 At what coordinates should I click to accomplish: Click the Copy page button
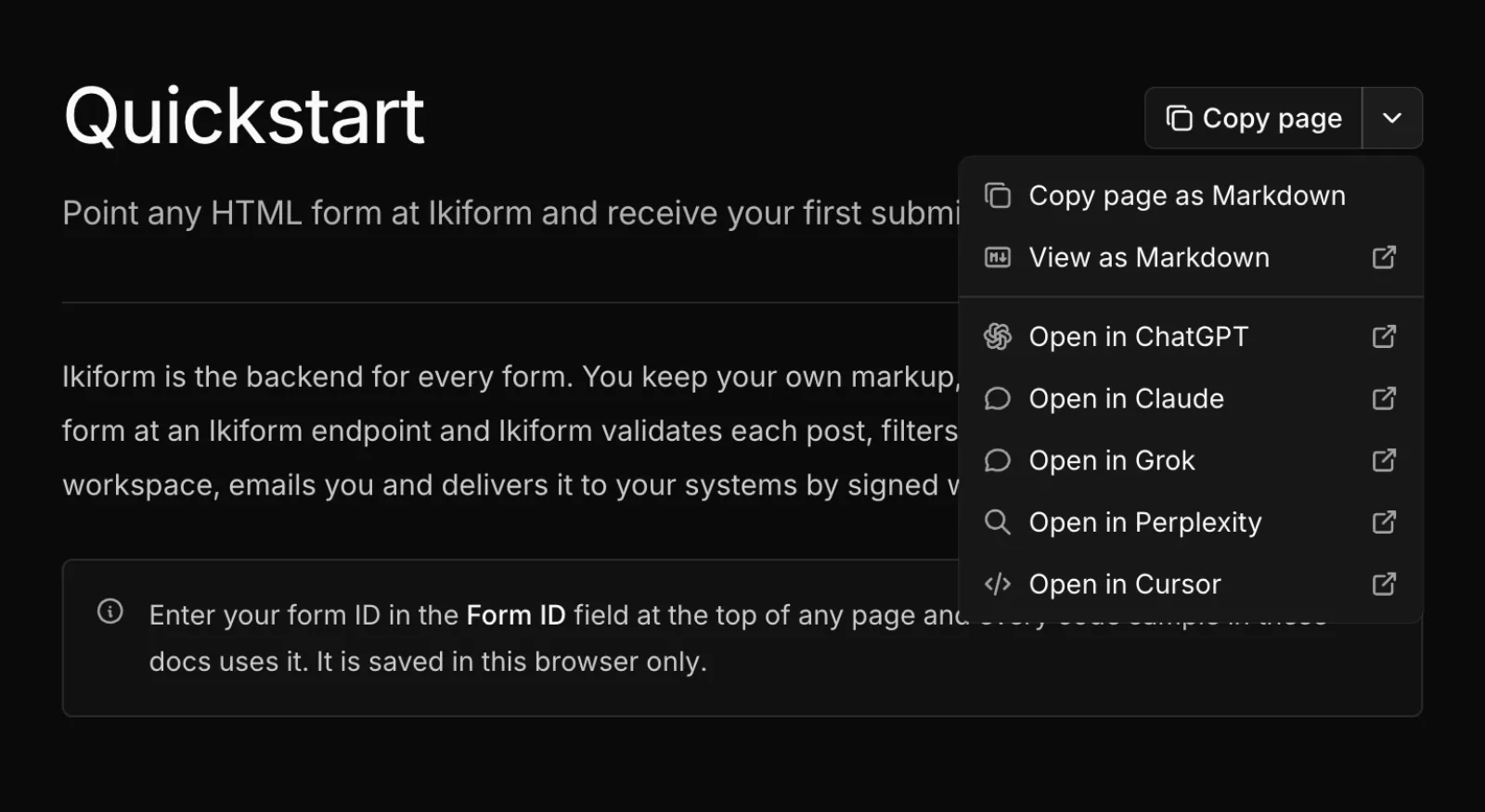tap(1253, 118)
